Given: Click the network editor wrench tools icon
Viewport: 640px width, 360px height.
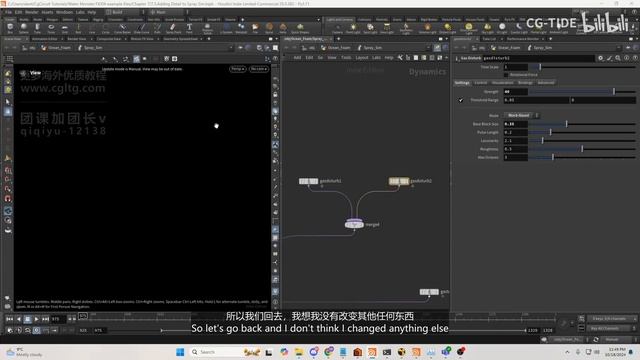Looking at the screenshot, I should (400, 58).
